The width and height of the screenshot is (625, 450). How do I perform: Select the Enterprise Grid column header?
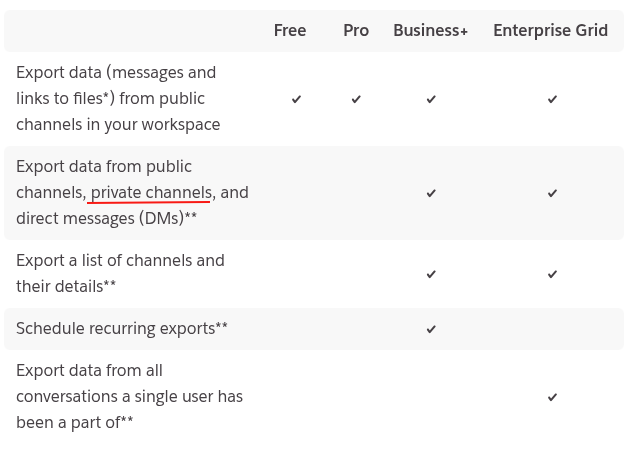pyautogui.click(x=550, y=30)
